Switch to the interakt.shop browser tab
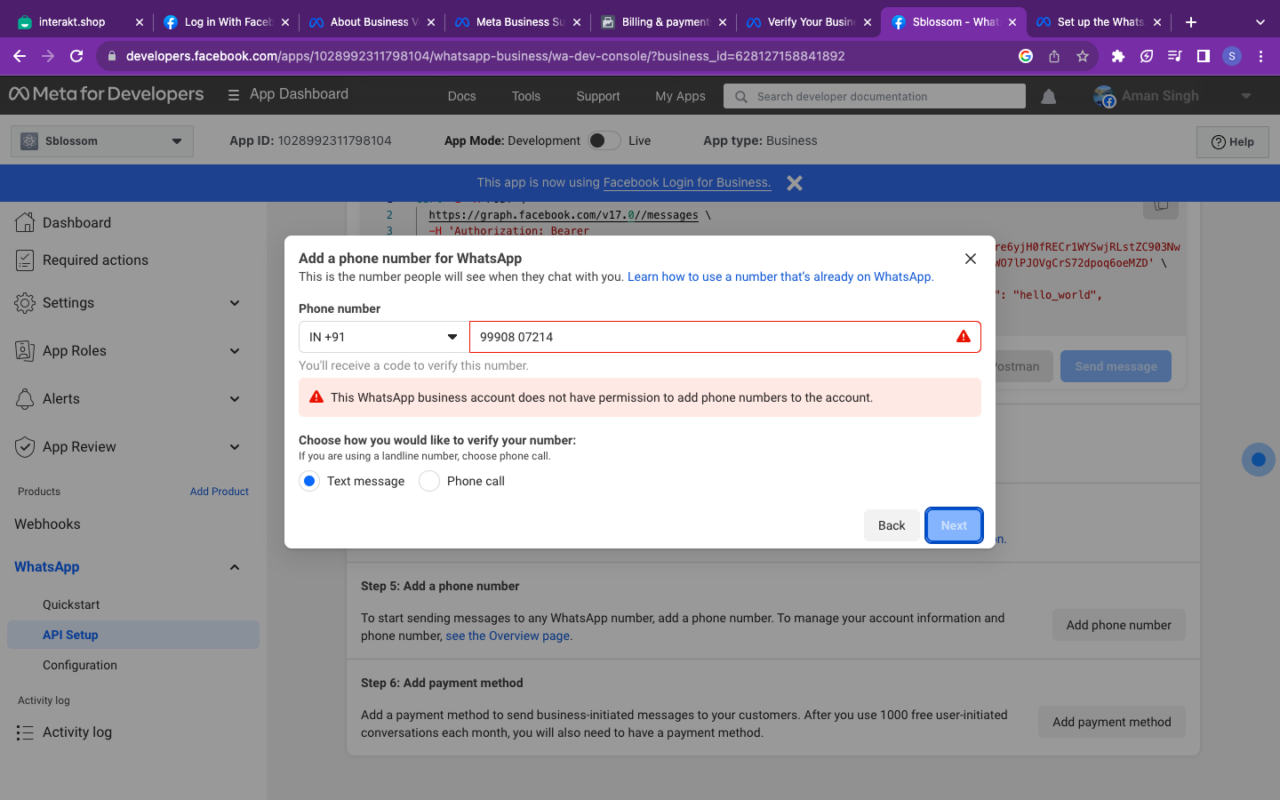 pyautogui.click(x=78, y=22)
